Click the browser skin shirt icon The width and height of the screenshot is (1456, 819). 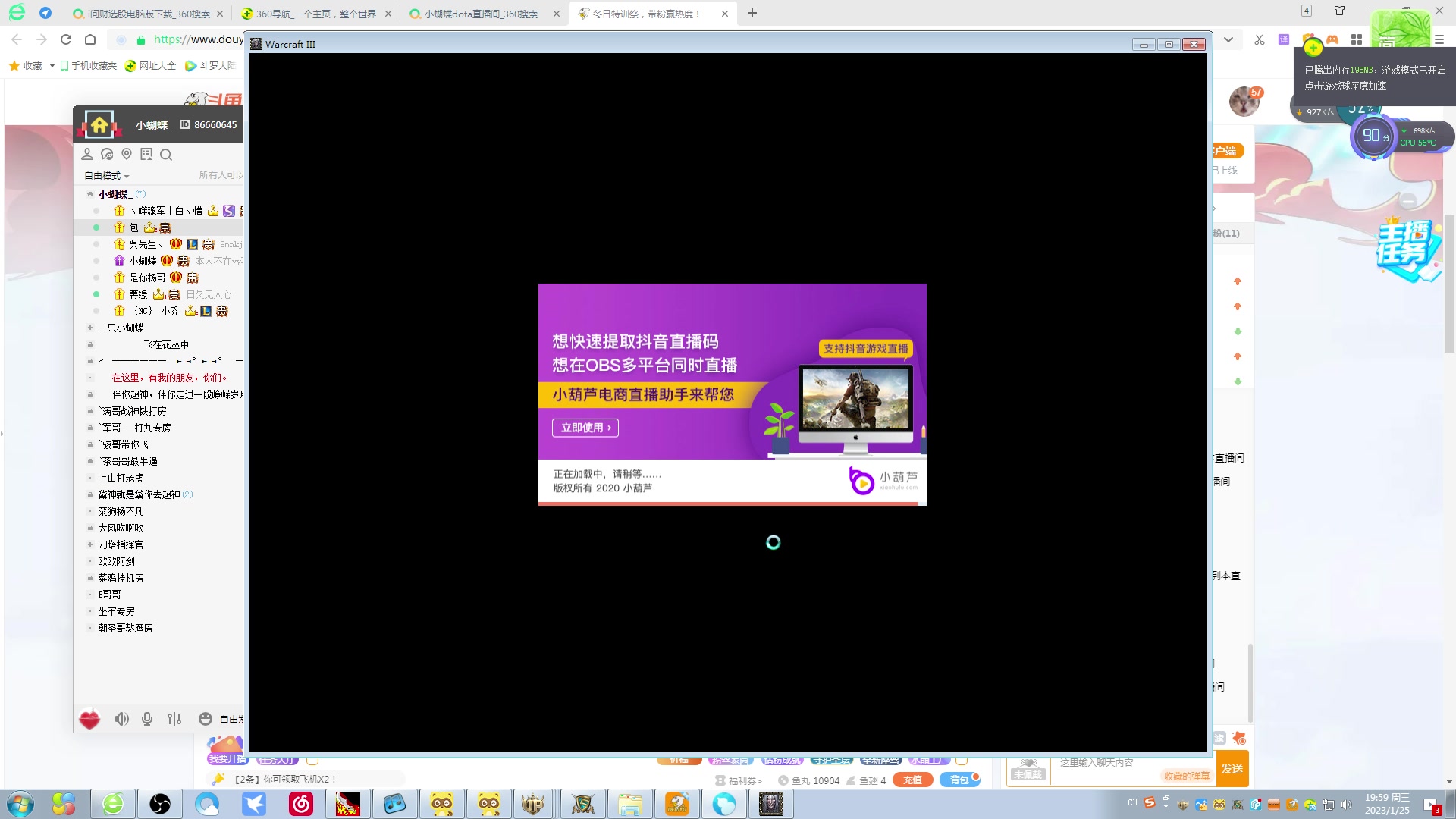tap(1340, 11)
